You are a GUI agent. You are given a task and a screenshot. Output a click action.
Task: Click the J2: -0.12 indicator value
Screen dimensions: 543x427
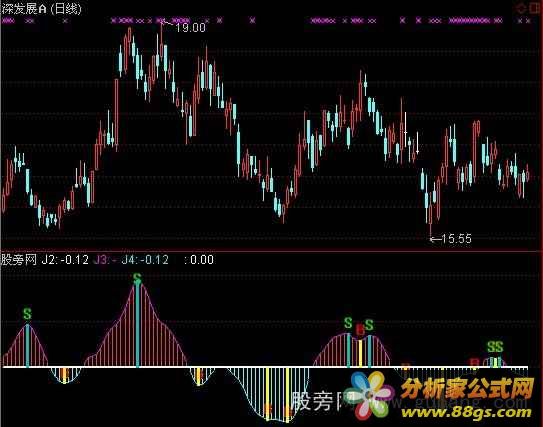point(65,259)
